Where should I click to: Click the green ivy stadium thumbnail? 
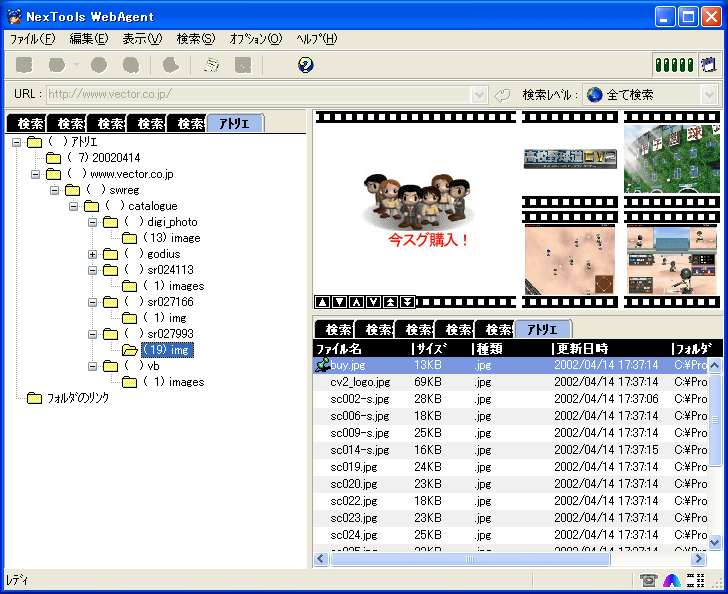pos(672,158)
